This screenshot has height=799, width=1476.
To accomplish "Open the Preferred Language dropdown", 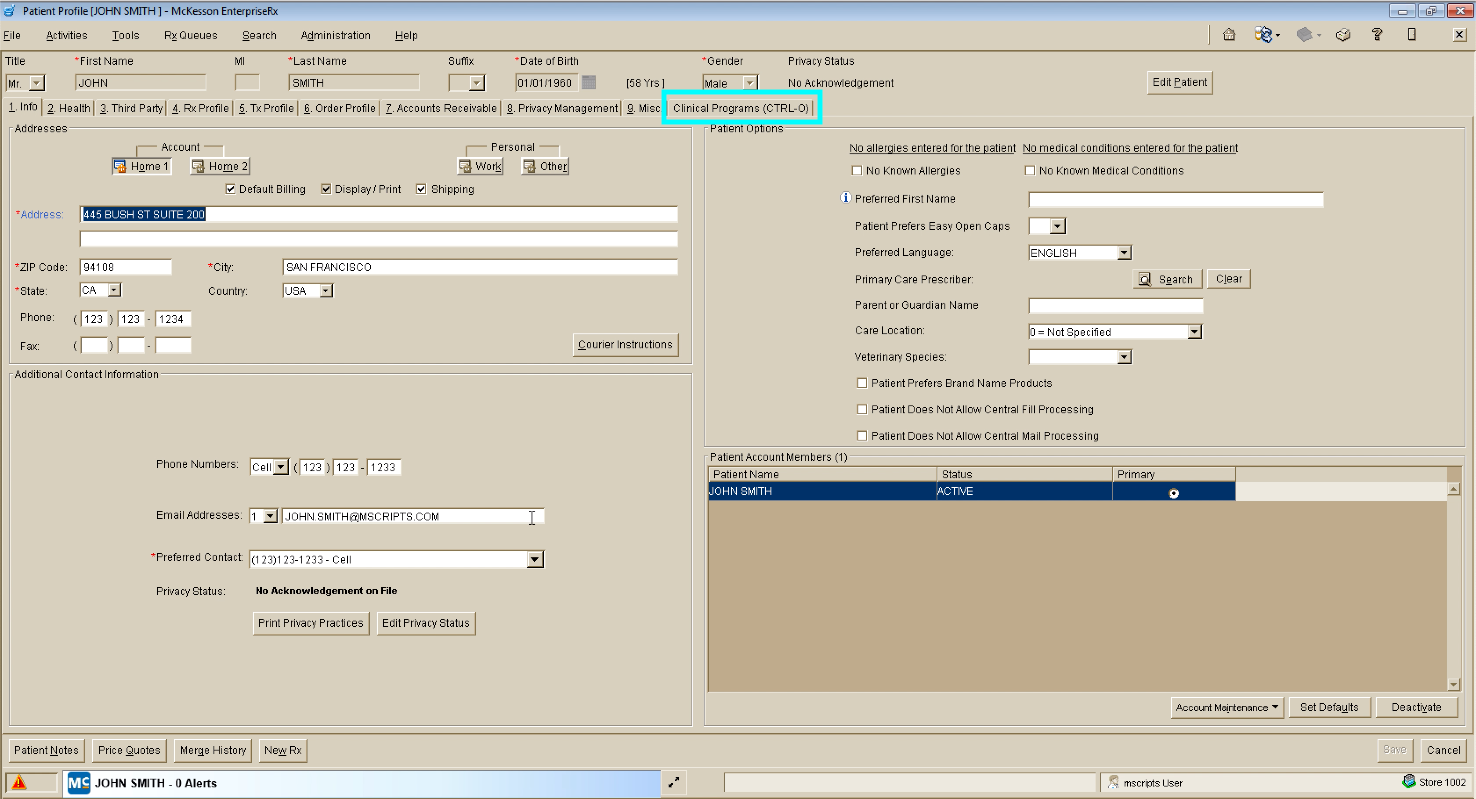I will pos(1124,253).
